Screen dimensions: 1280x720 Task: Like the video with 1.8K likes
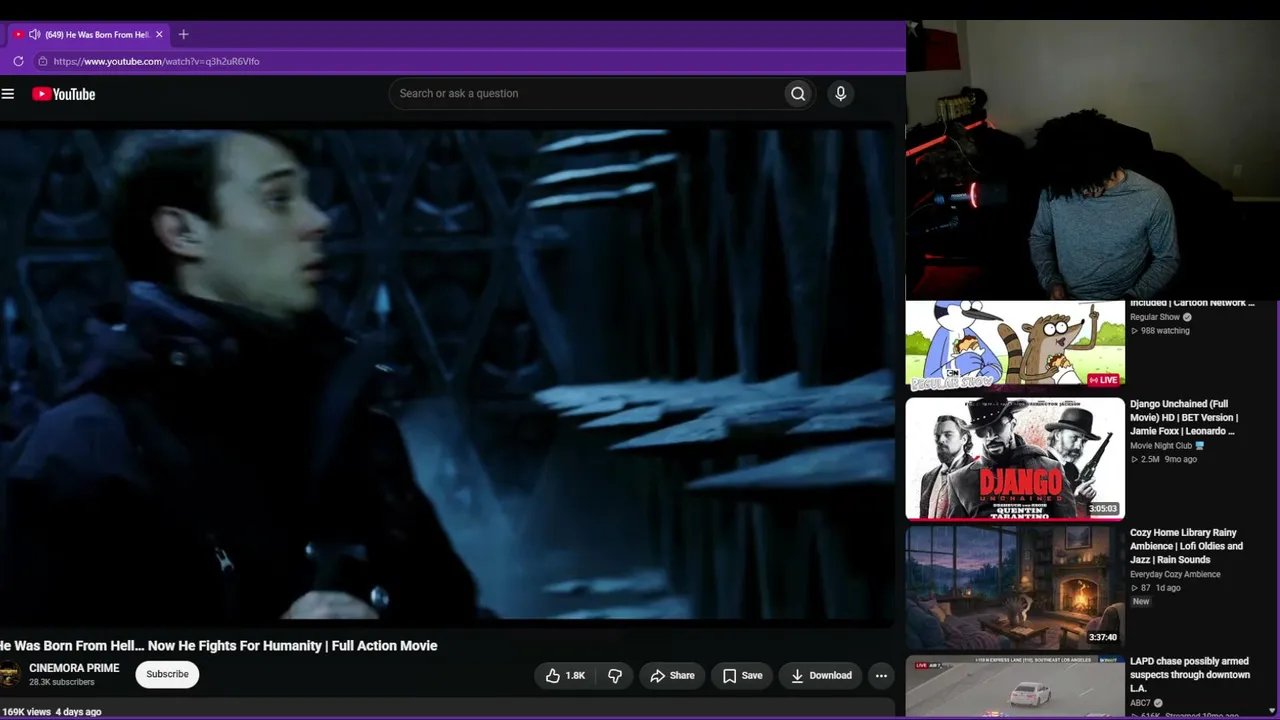(x=565, y=676)
